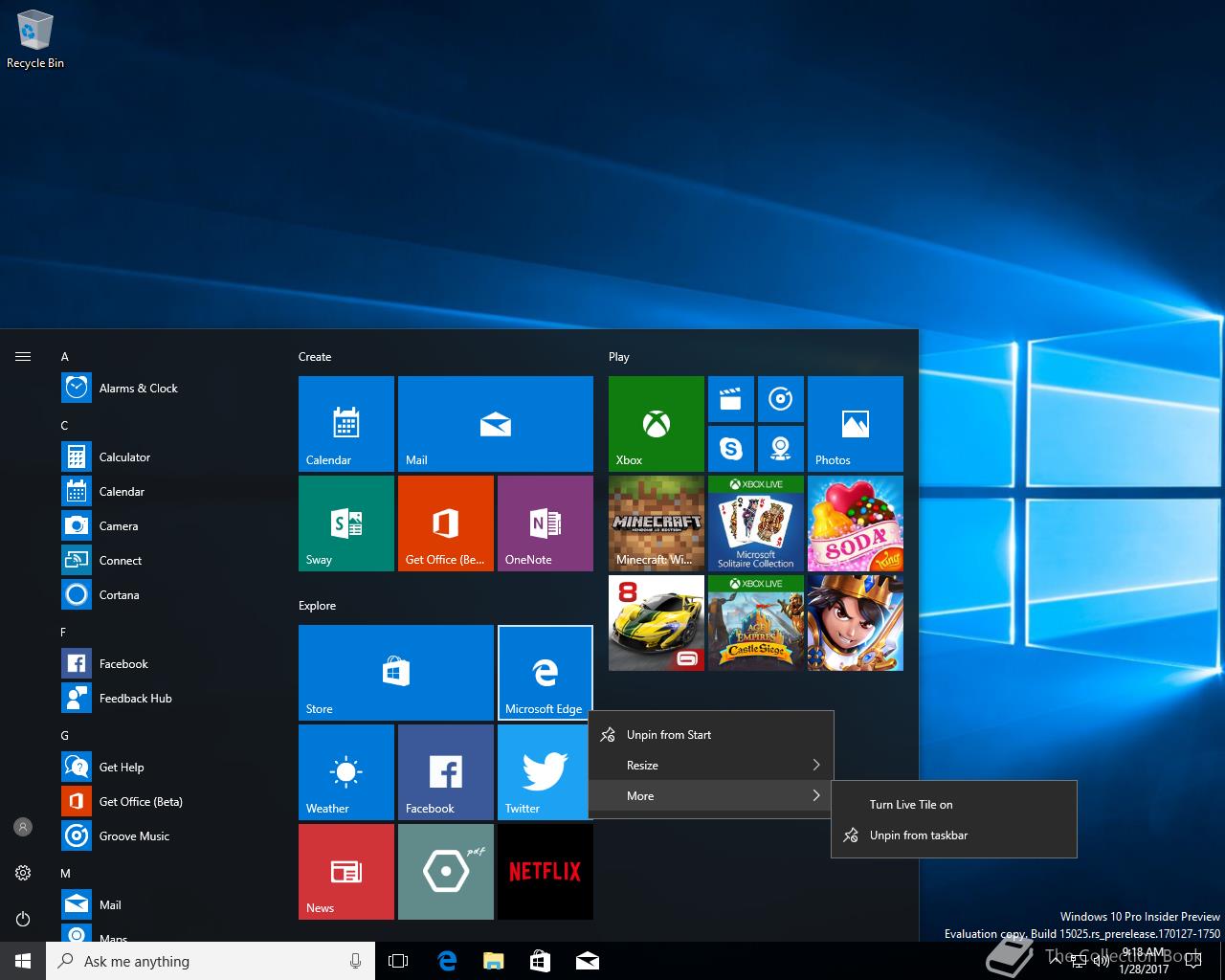The image size is (1225, 980).
Task: Open Groove Music from app list
Action: [134, 836]
